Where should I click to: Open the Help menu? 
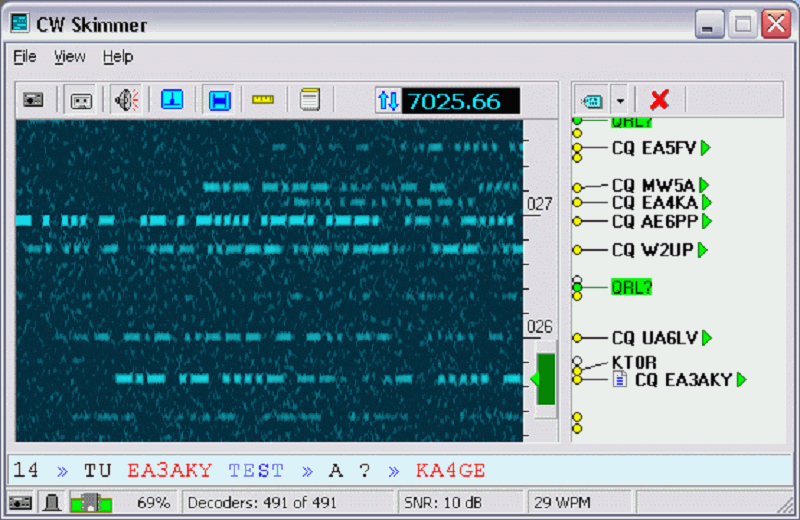pyautogui.click(x=117, y=57)
